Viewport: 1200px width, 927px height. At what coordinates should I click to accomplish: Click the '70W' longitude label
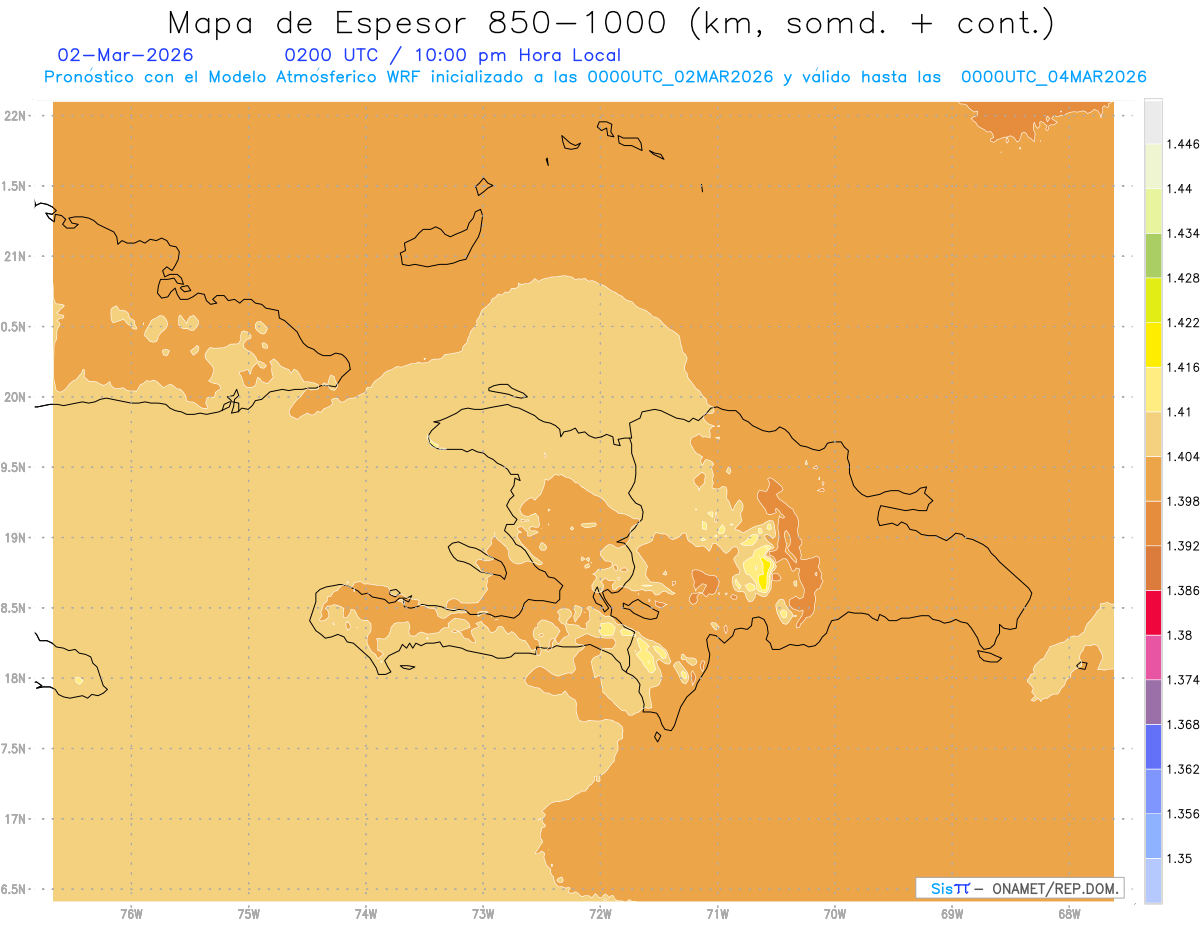(835, 914)
